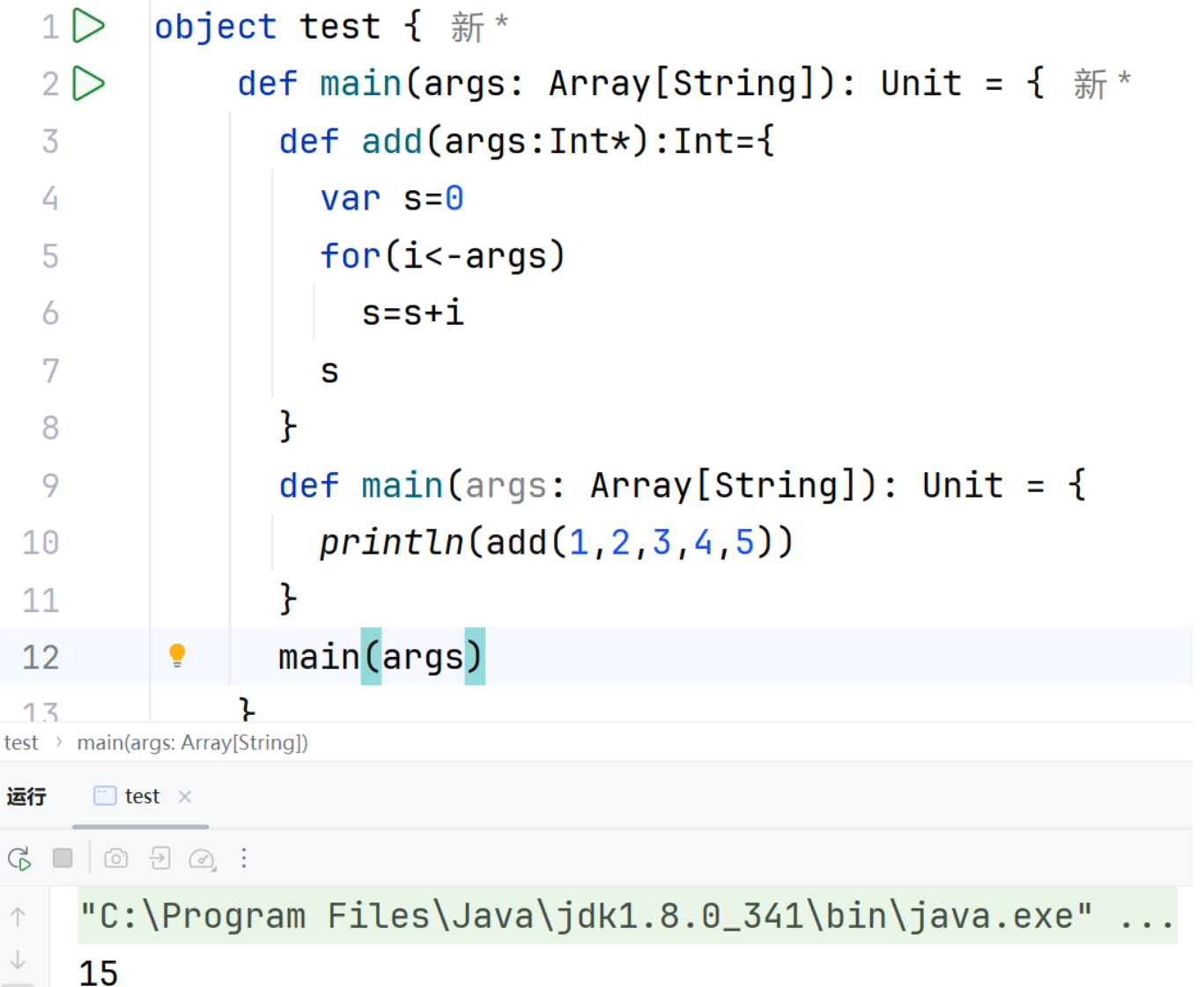Click line number 6 in the gutter
The width and height of the screenshot is (1204, 987).
(x=50, y=313)
